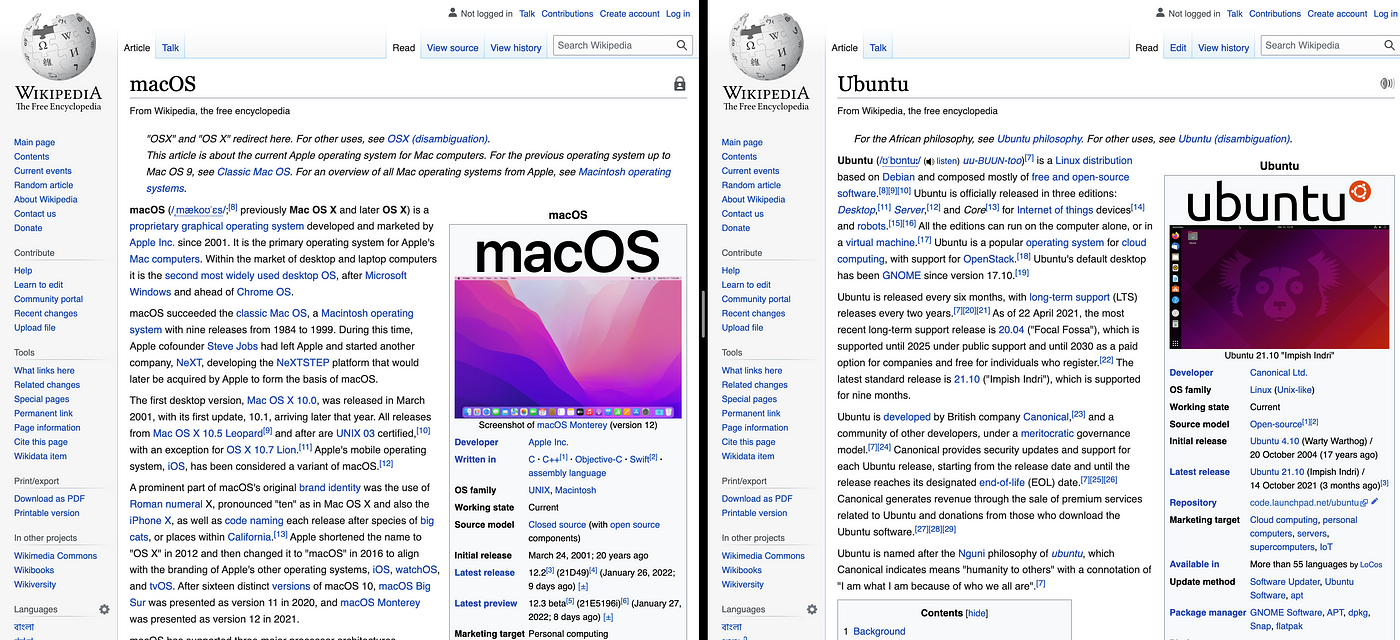Click 'Wikimedia Commons' in macOS window sidebar
The width and height of the screenshot is (1400, 640).
coord(56,556)
